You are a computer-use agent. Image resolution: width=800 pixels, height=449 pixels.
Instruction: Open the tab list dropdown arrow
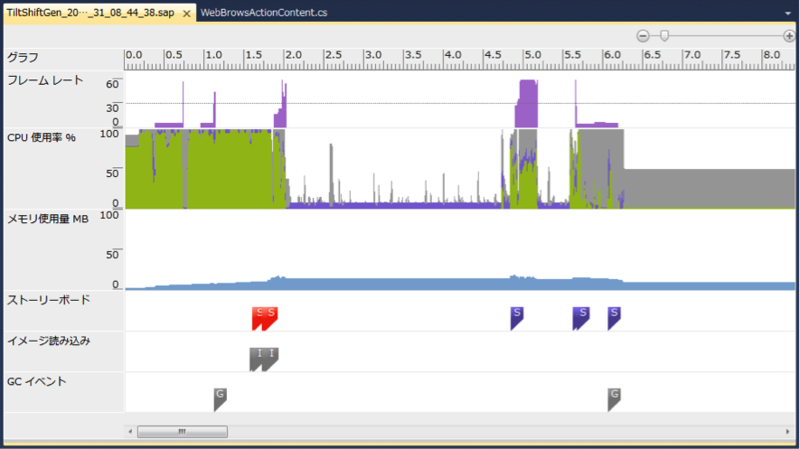click(x=788, y=13)
